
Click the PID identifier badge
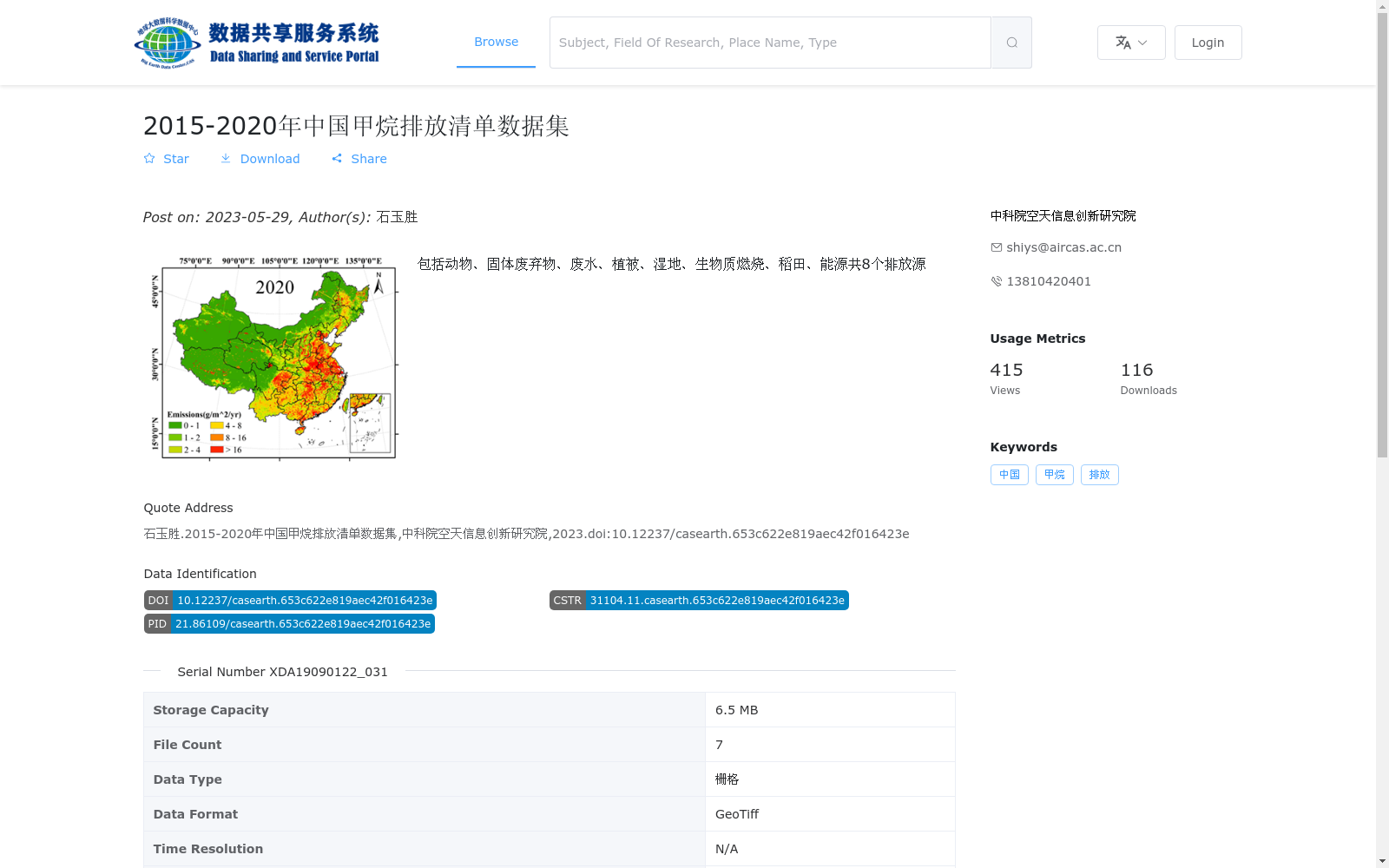click(289, 624)
